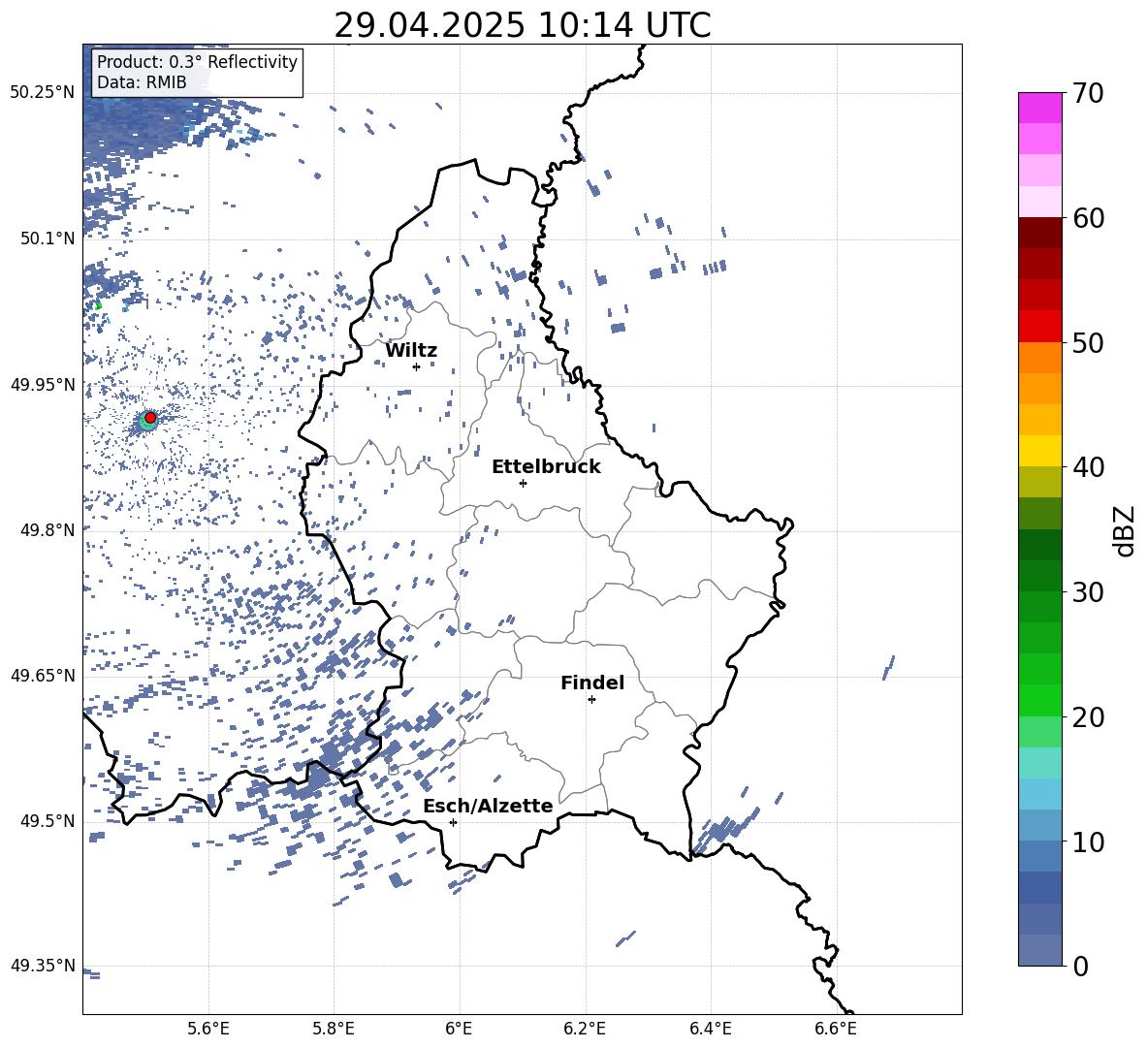Click the Product: 0.3° Reflectivity text
This screenshot has height=1048, width=1148.
point(197,62)
